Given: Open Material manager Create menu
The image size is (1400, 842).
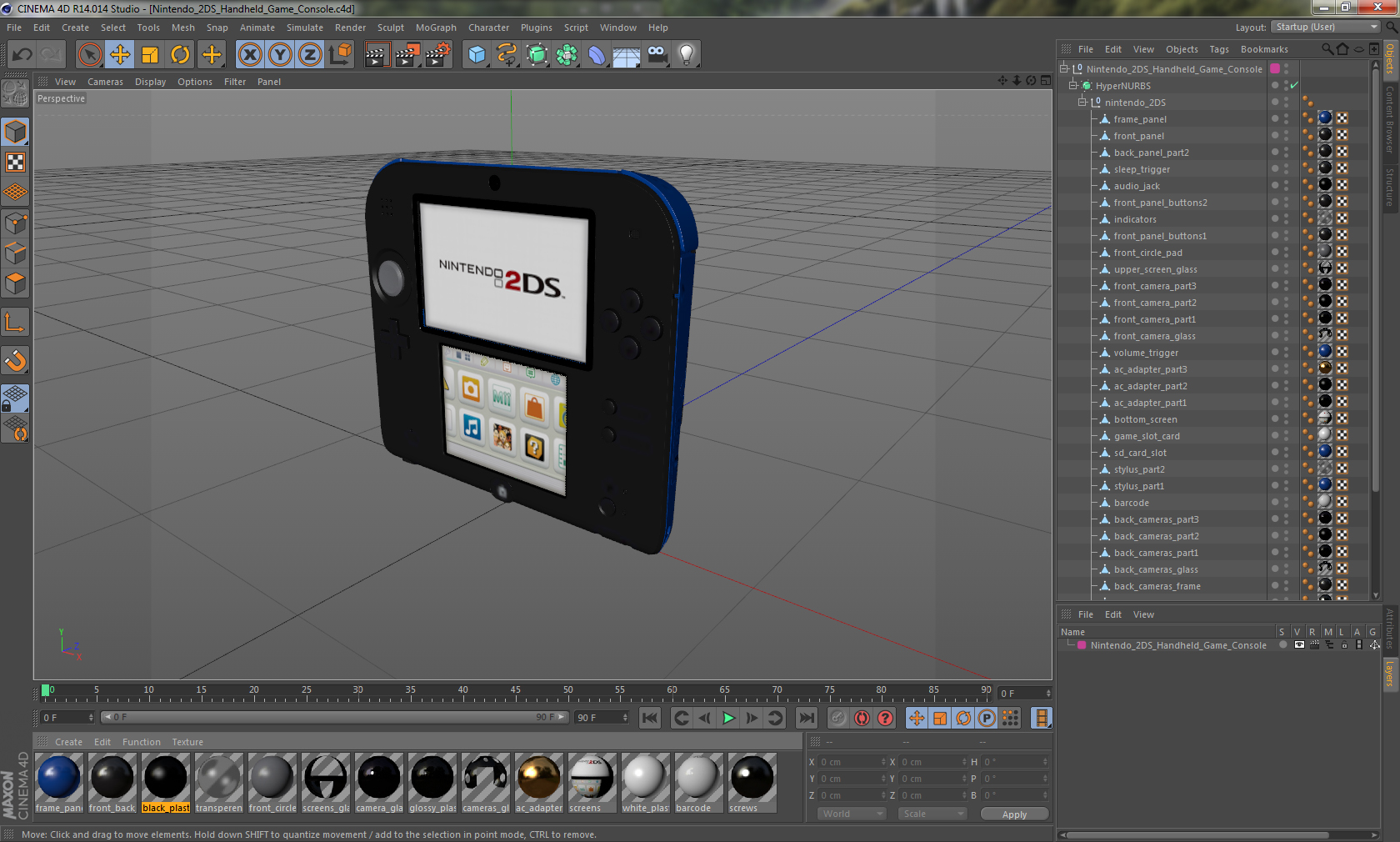Looking at the screenshot, I should point(68,742).
